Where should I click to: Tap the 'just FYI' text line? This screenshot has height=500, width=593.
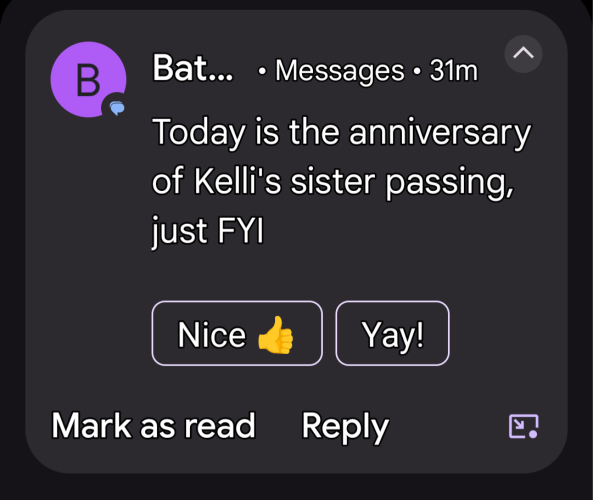click(x=208, y=231)
